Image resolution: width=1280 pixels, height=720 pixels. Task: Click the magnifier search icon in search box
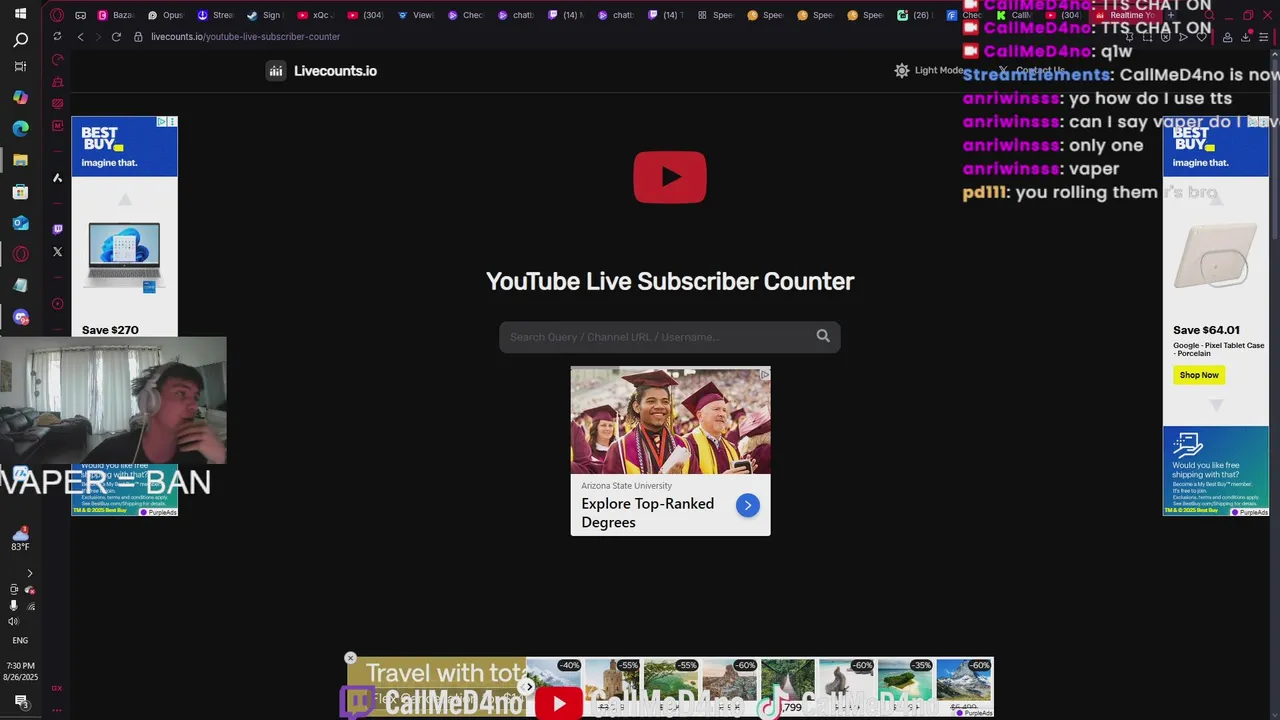823,336
